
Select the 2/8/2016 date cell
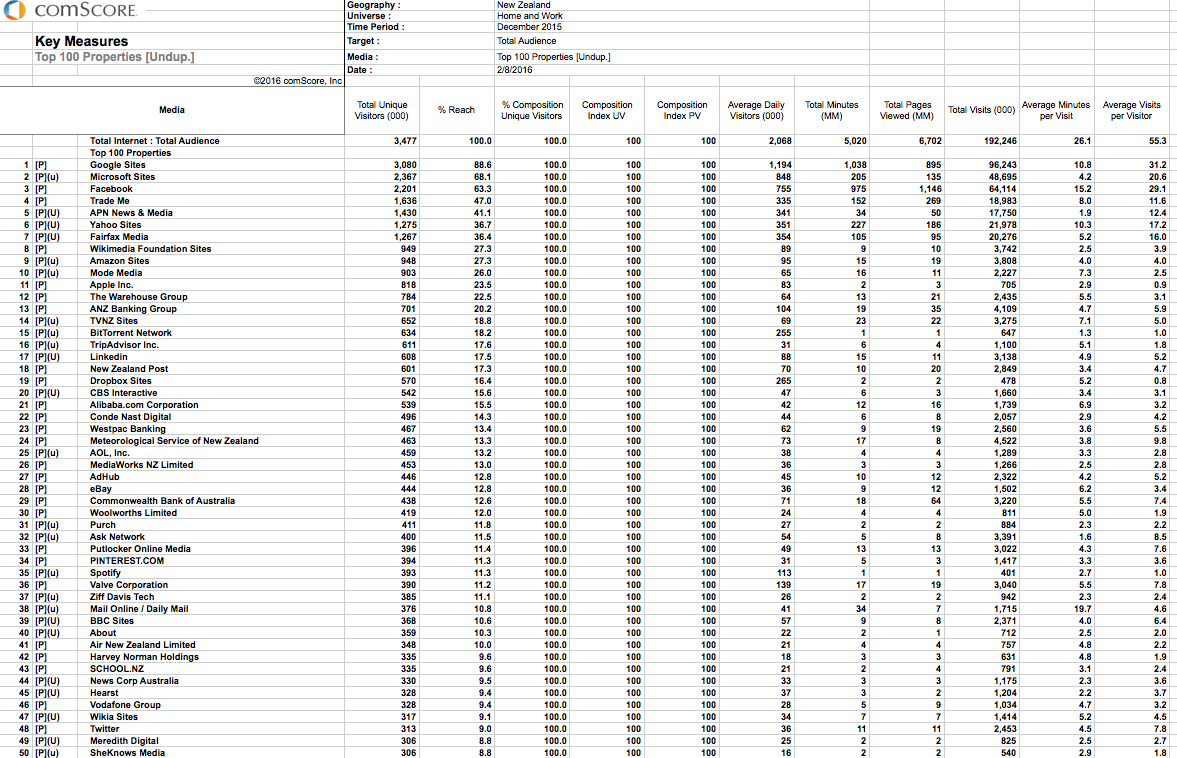coord(514,70)
